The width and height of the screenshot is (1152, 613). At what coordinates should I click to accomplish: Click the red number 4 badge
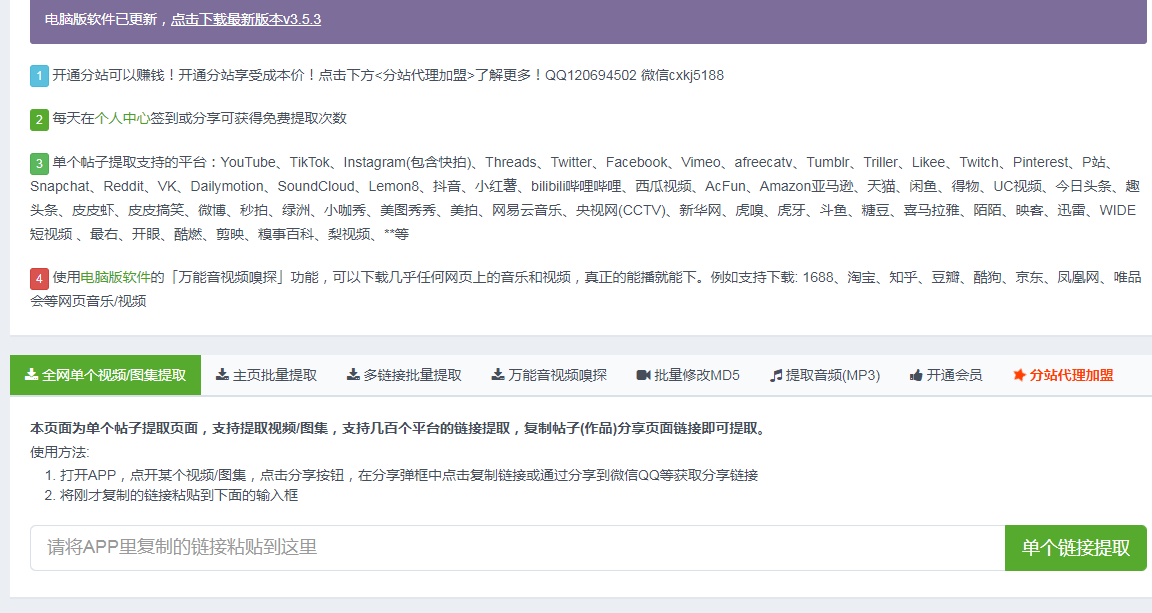click(x=40, y=279)
